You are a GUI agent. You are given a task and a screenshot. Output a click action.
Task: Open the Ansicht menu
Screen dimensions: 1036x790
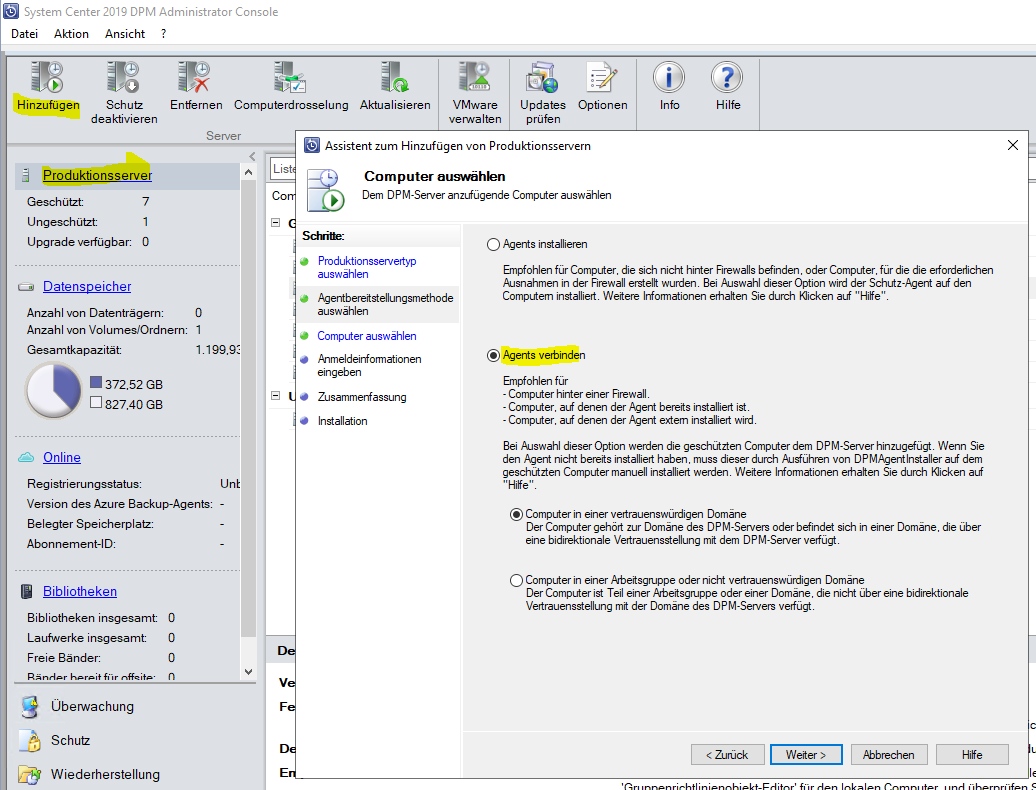click(x=125, y=34)
